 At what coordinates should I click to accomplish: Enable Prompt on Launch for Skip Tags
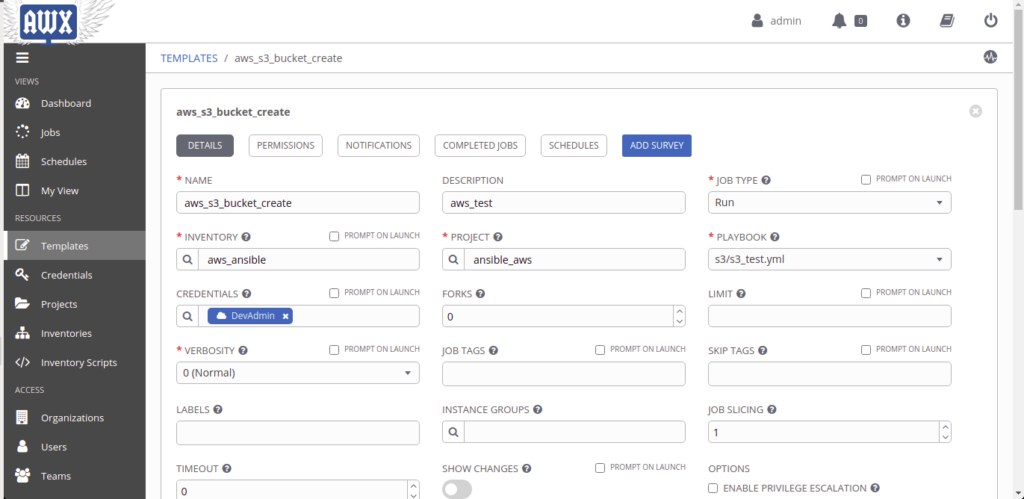click(866, 350)
